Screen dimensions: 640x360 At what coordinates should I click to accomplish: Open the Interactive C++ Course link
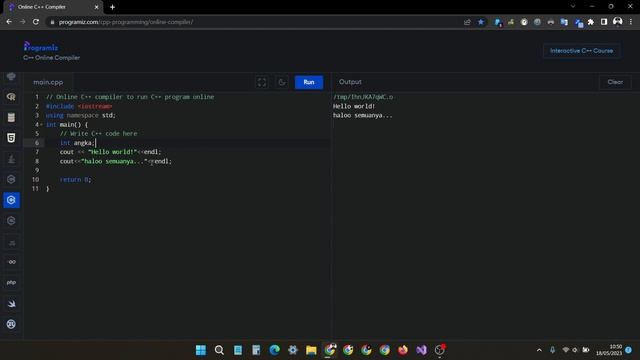[x=581, y=51]
